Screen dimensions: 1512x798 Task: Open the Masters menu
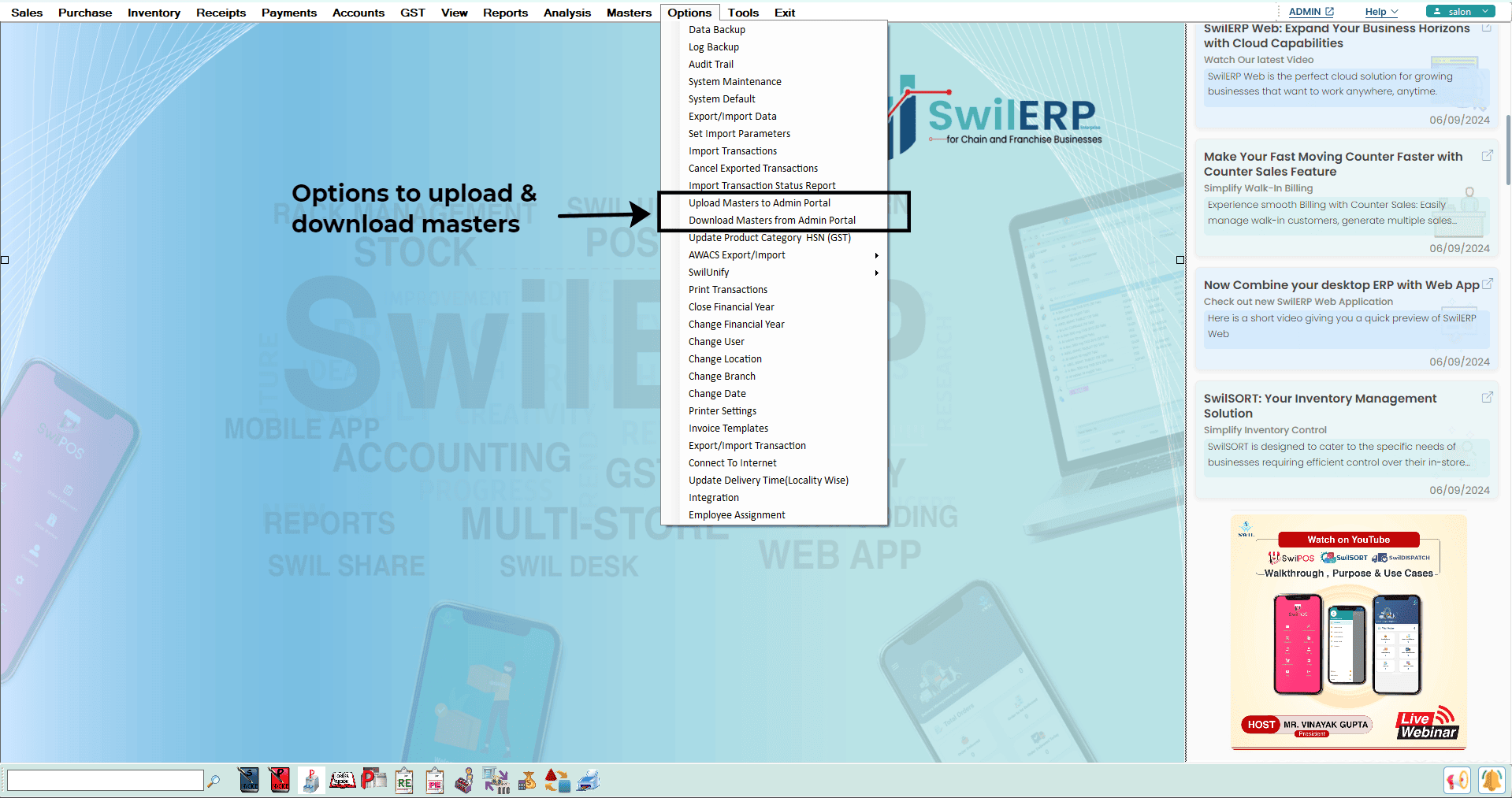[629, 13]
